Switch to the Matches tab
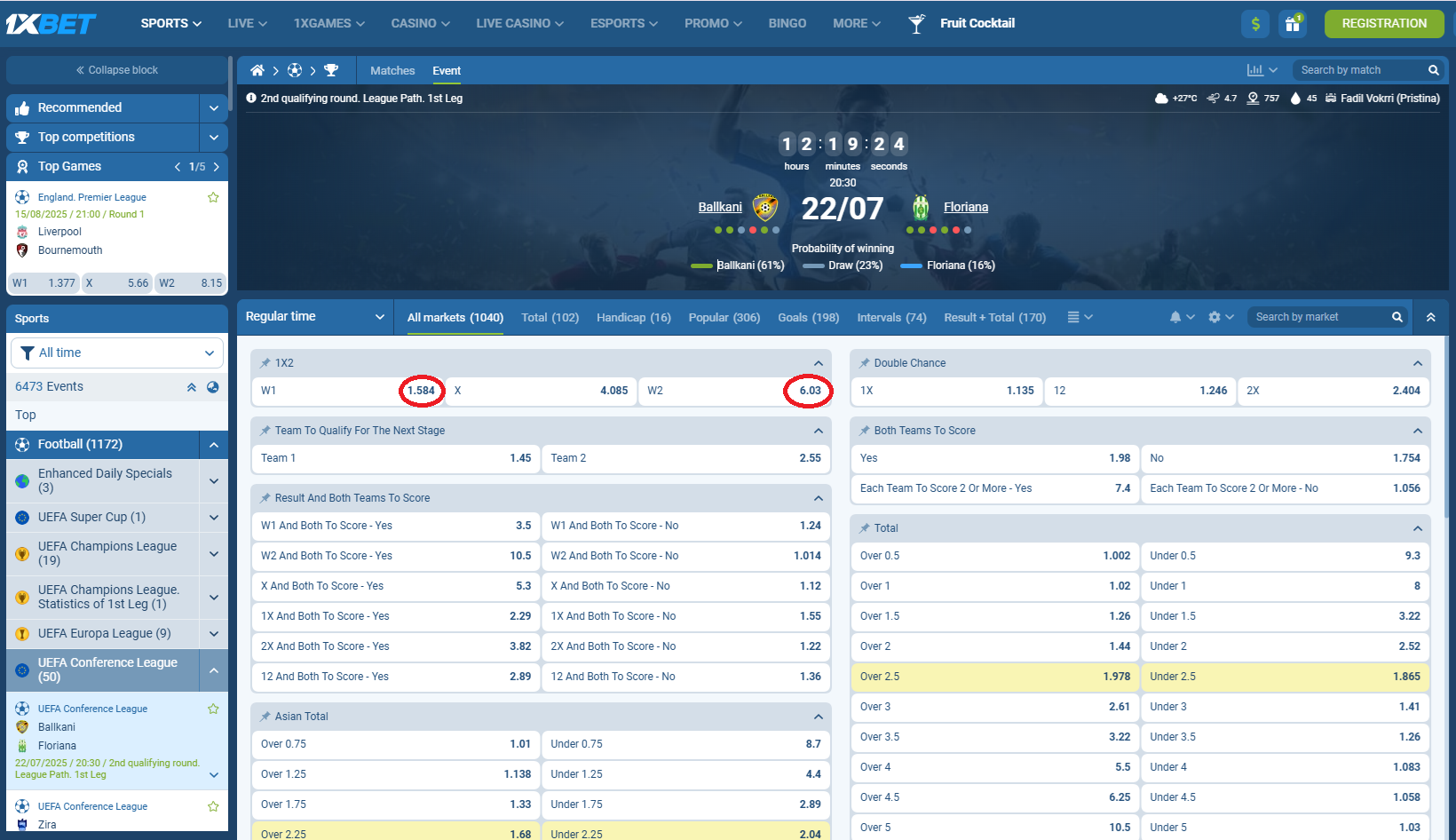1456x840 pixels. tap(392, 71)
